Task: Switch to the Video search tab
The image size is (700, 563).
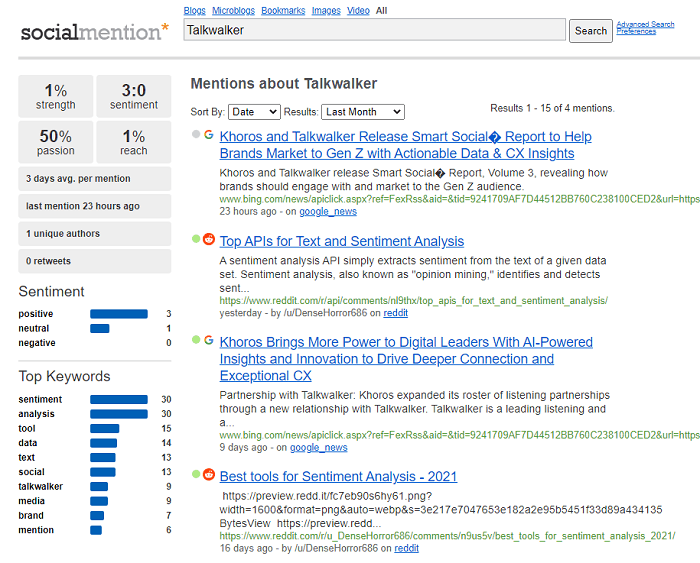Action: (x=358, y=10)
